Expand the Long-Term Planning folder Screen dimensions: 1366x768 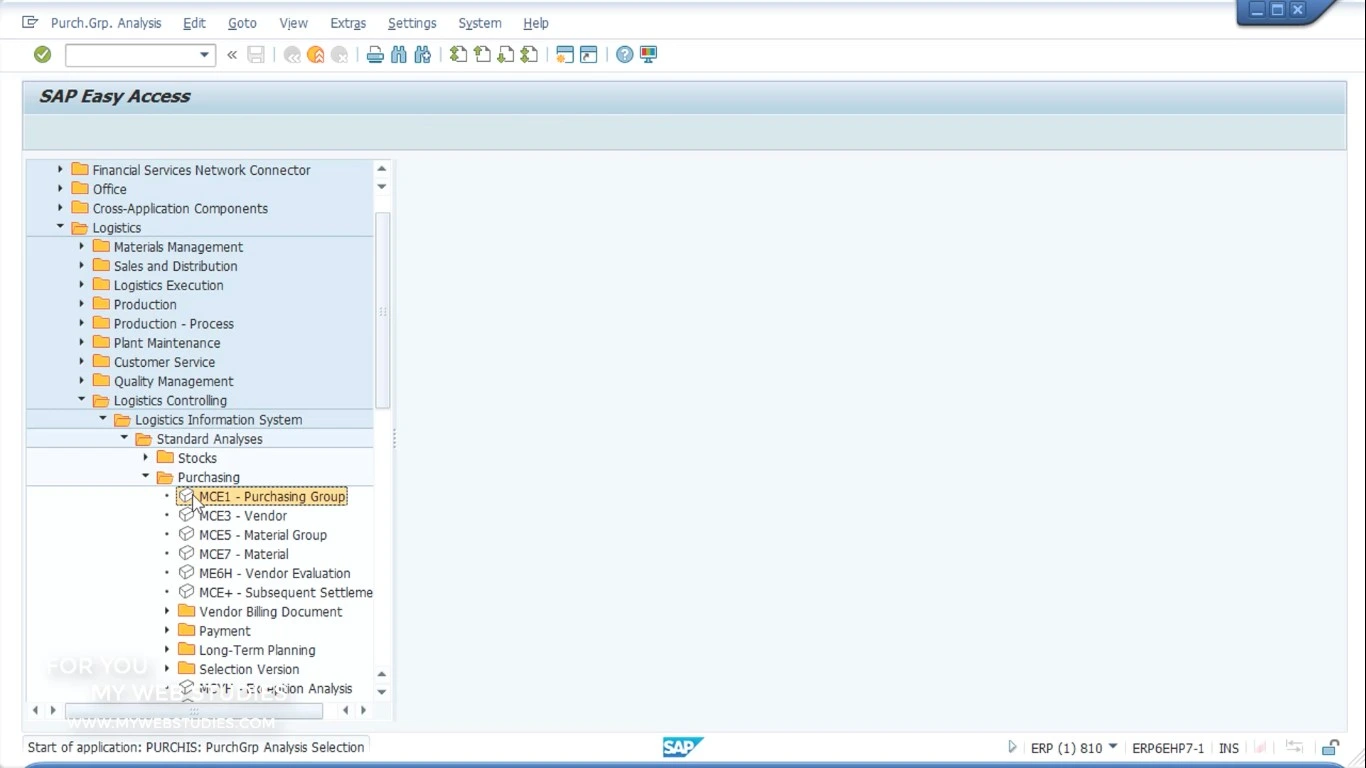coord(167,650)
